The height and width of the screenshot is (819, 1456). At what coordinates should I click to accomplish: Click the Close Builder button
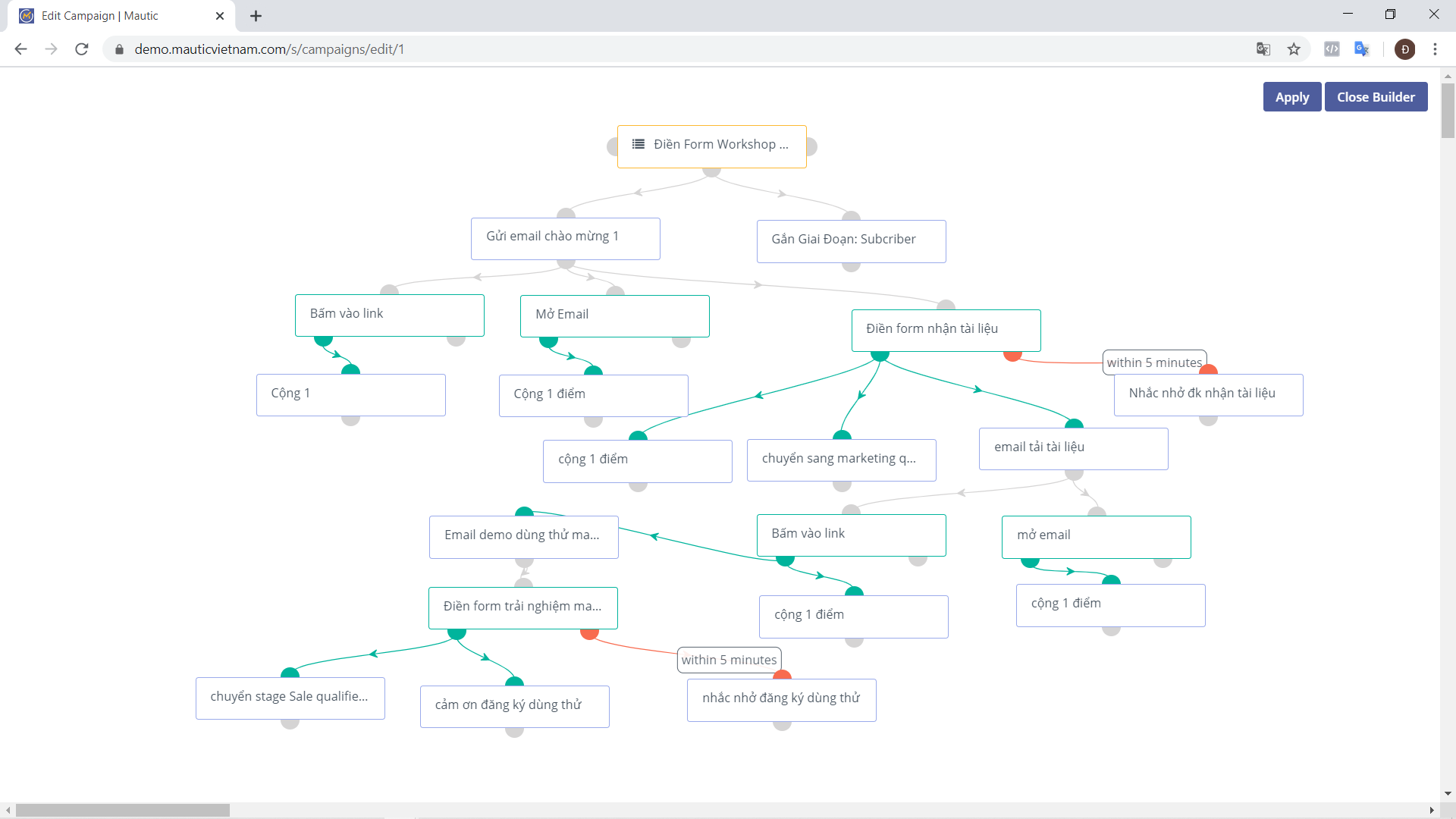click(x=1375, y=97)
